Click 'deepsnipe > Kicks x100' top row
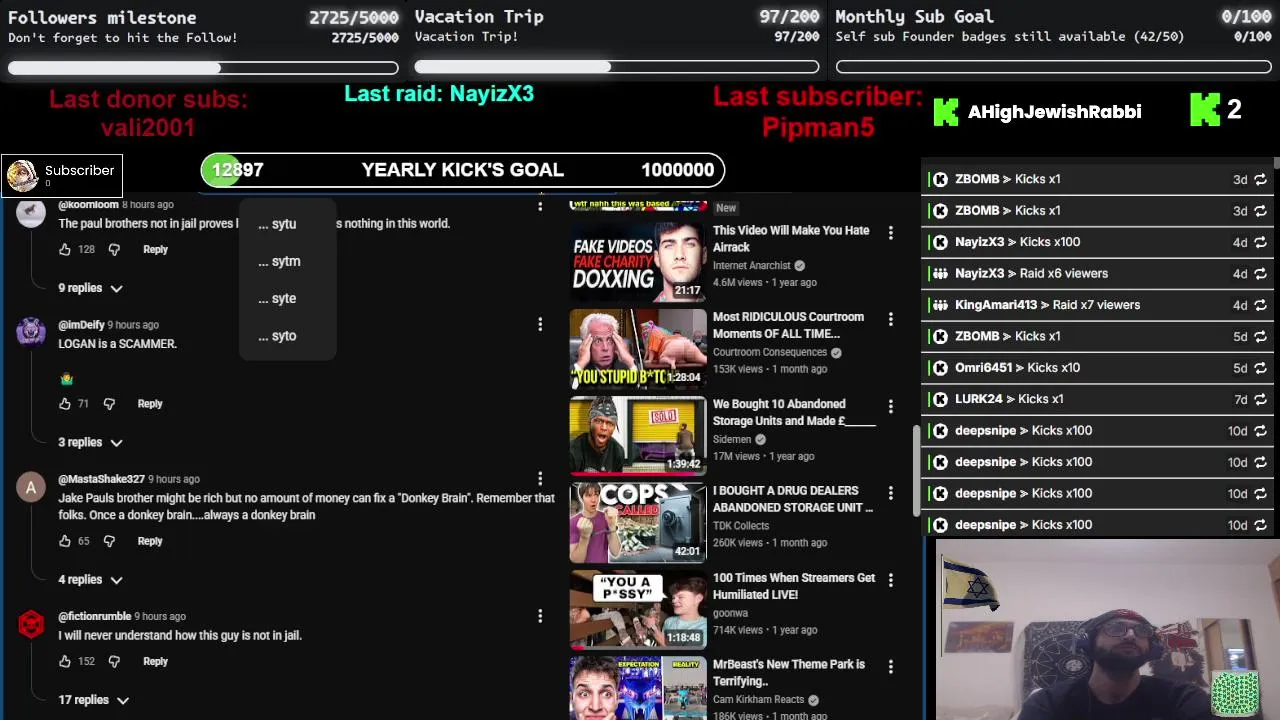 1099,431
